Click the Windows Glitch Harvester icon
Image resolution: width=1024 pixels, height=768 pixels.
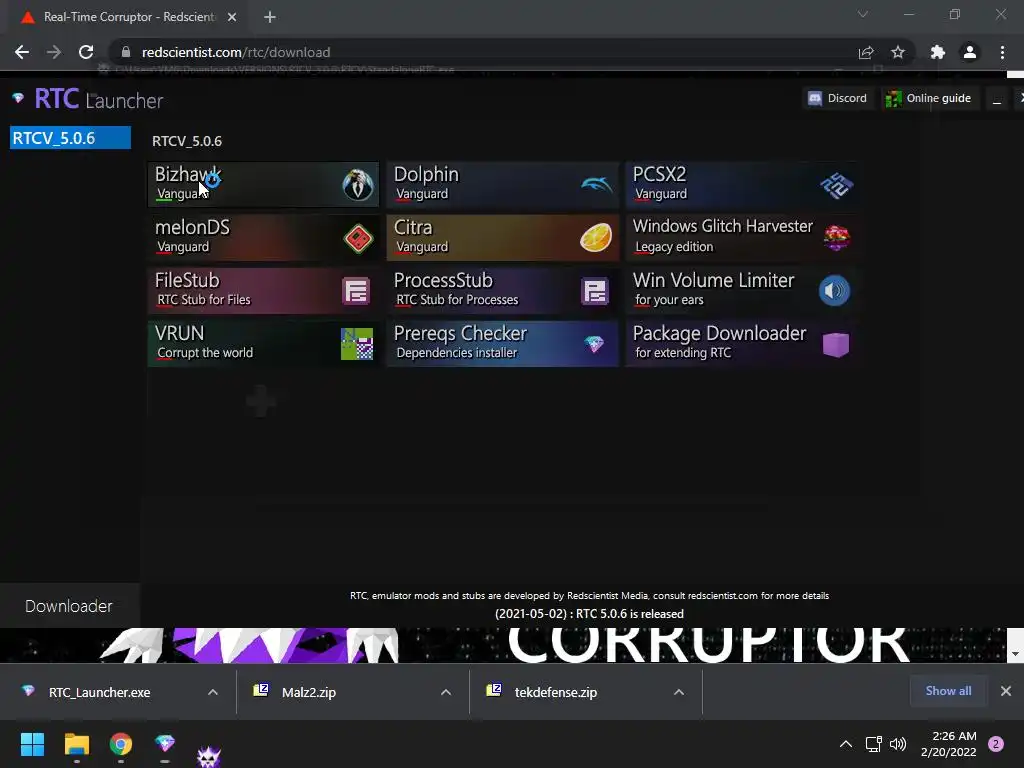[x=836, y=238]
